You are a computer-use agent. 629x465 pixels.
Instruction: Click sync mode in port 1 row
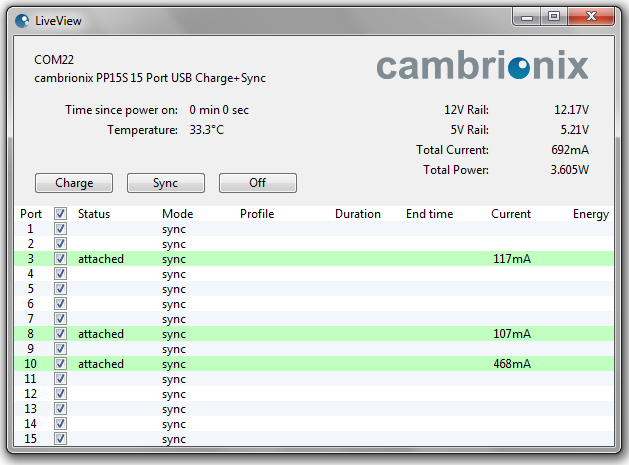tap(174, 229)
